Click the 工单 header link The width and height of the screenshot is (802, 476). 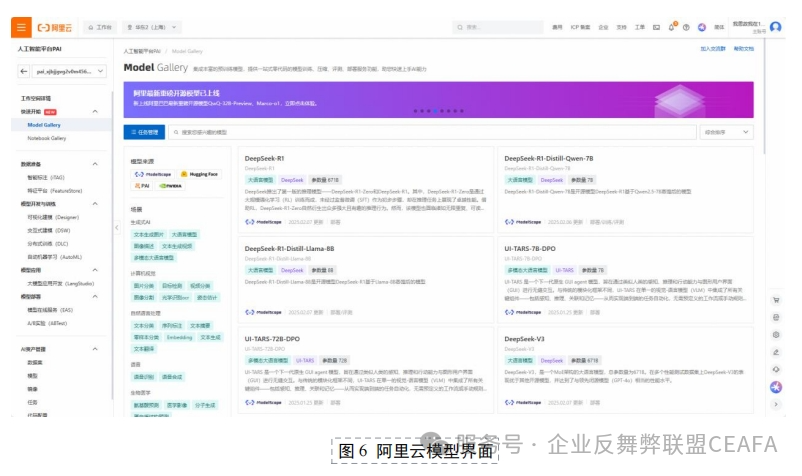[x=640, y=27]
